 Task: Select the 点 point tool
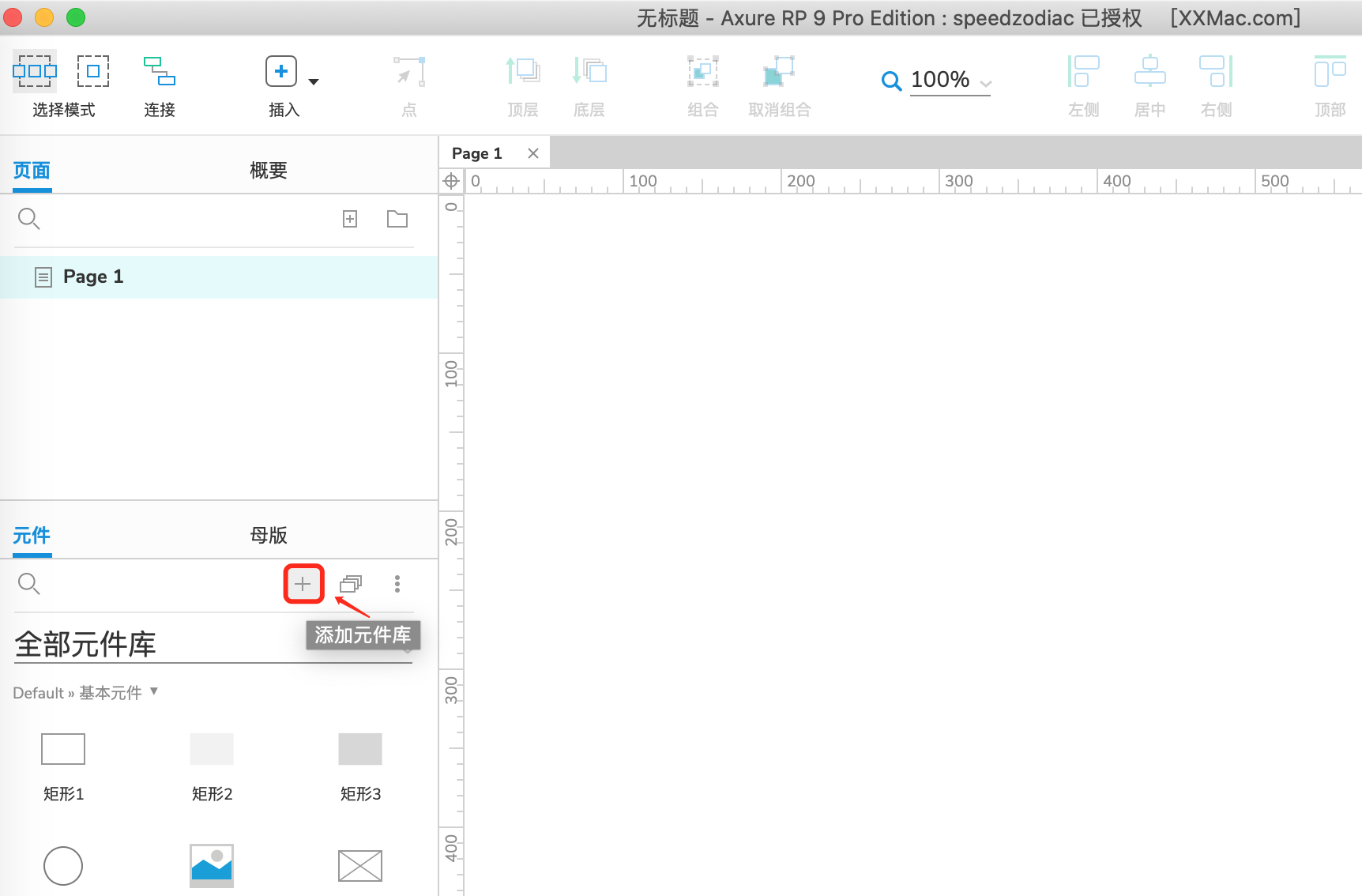[x=409, y=71]
